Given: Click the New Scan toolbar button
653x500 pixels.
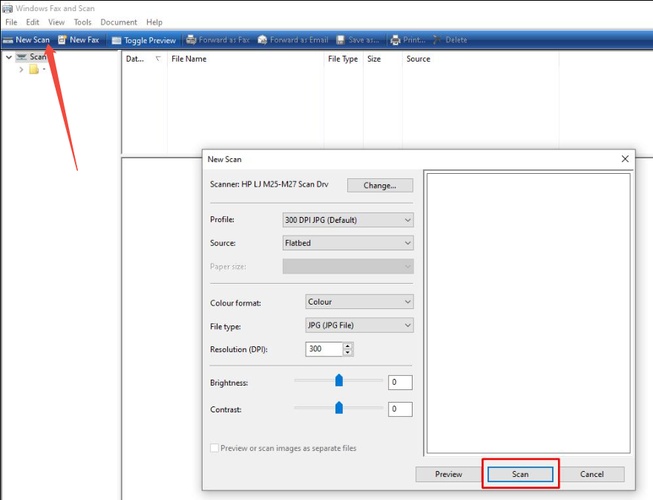Looking at the screenshot, I should [x=27, y=40].
